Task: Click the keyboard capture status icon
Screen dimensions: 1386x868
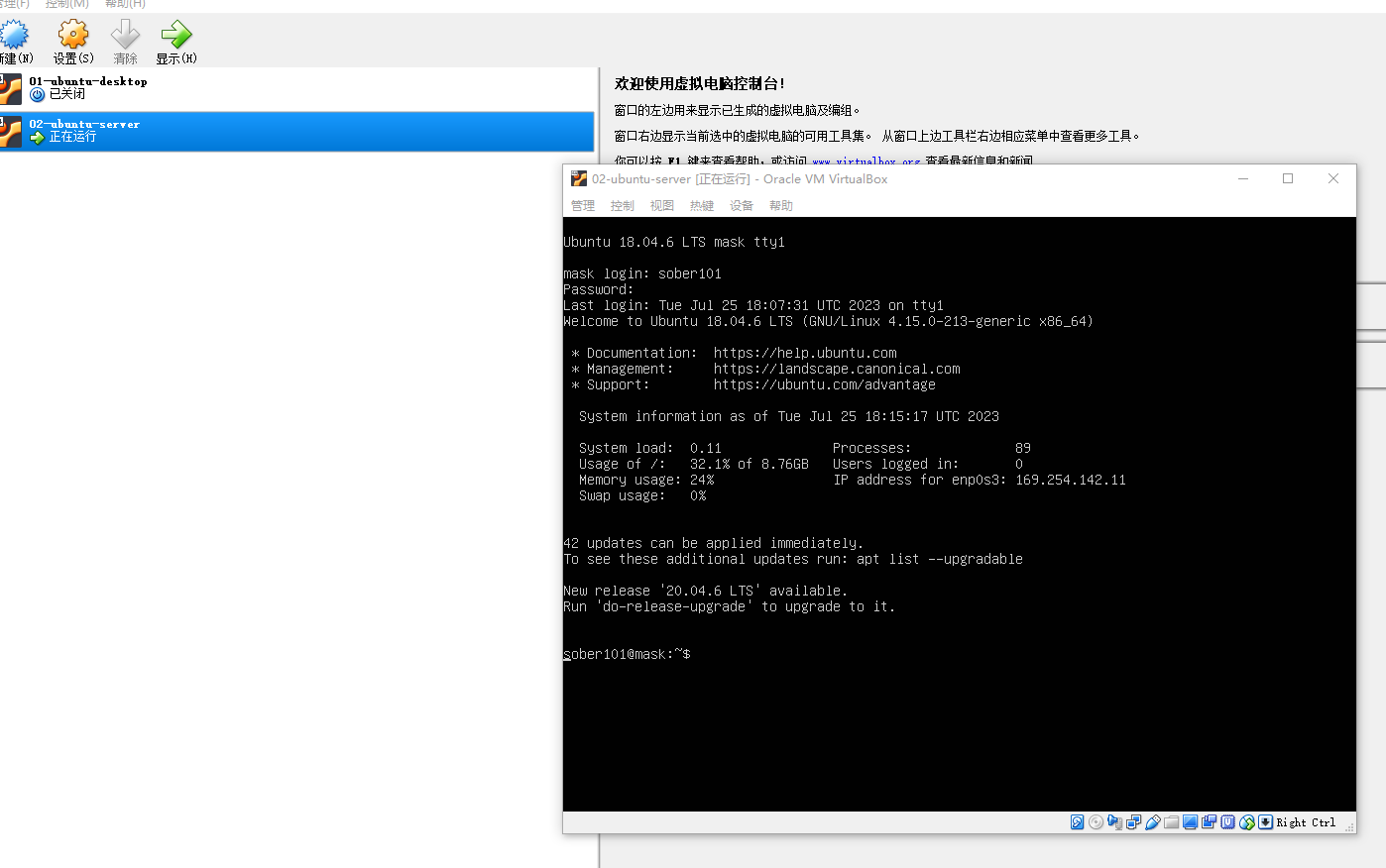Action: click(x=1265, y=821)
